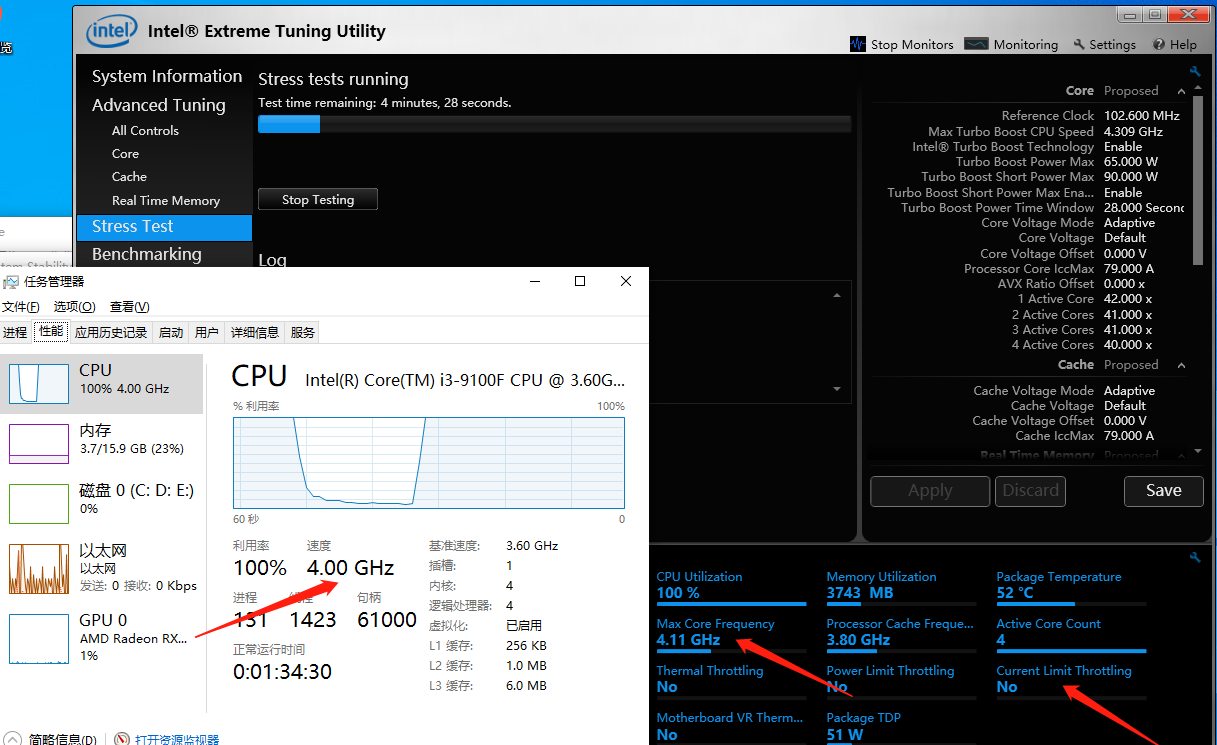The height and width of the screenshot is (745, 1217).
Task: Open Settings wrench in Intel XTU
Action: point(1079,44)
